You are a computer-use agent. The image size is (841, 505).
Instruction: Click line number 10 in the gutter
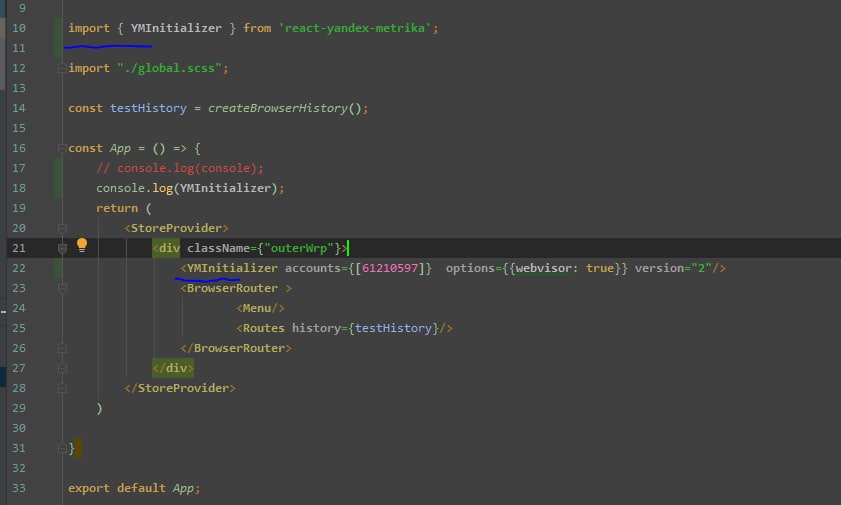click(x=19, y=28)
